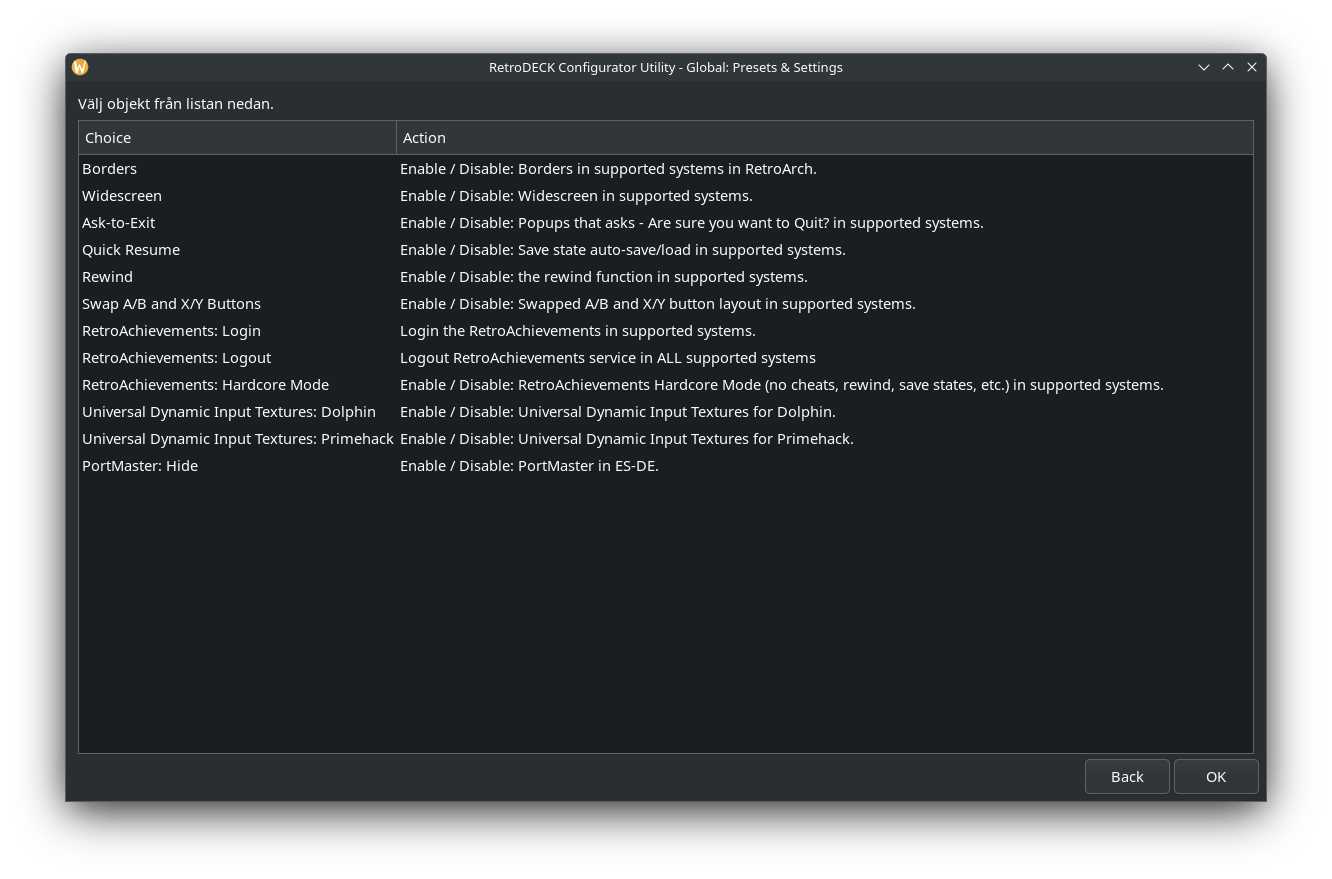Screen dimensions: 1332x879
Task: Minimize the window with the down chevron
Action: point(1204,67)
